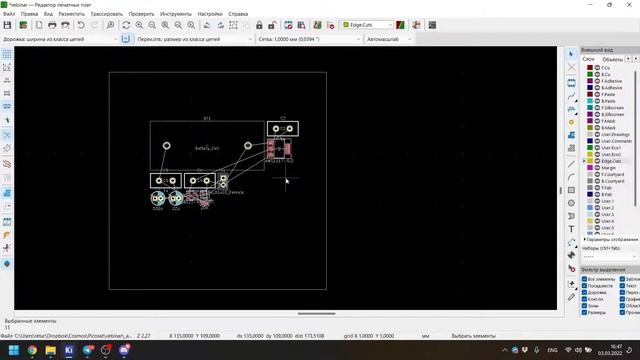Screen dimensions: 640x360
Task: Open File Explorer from taskbar
Action: (50, 350)
